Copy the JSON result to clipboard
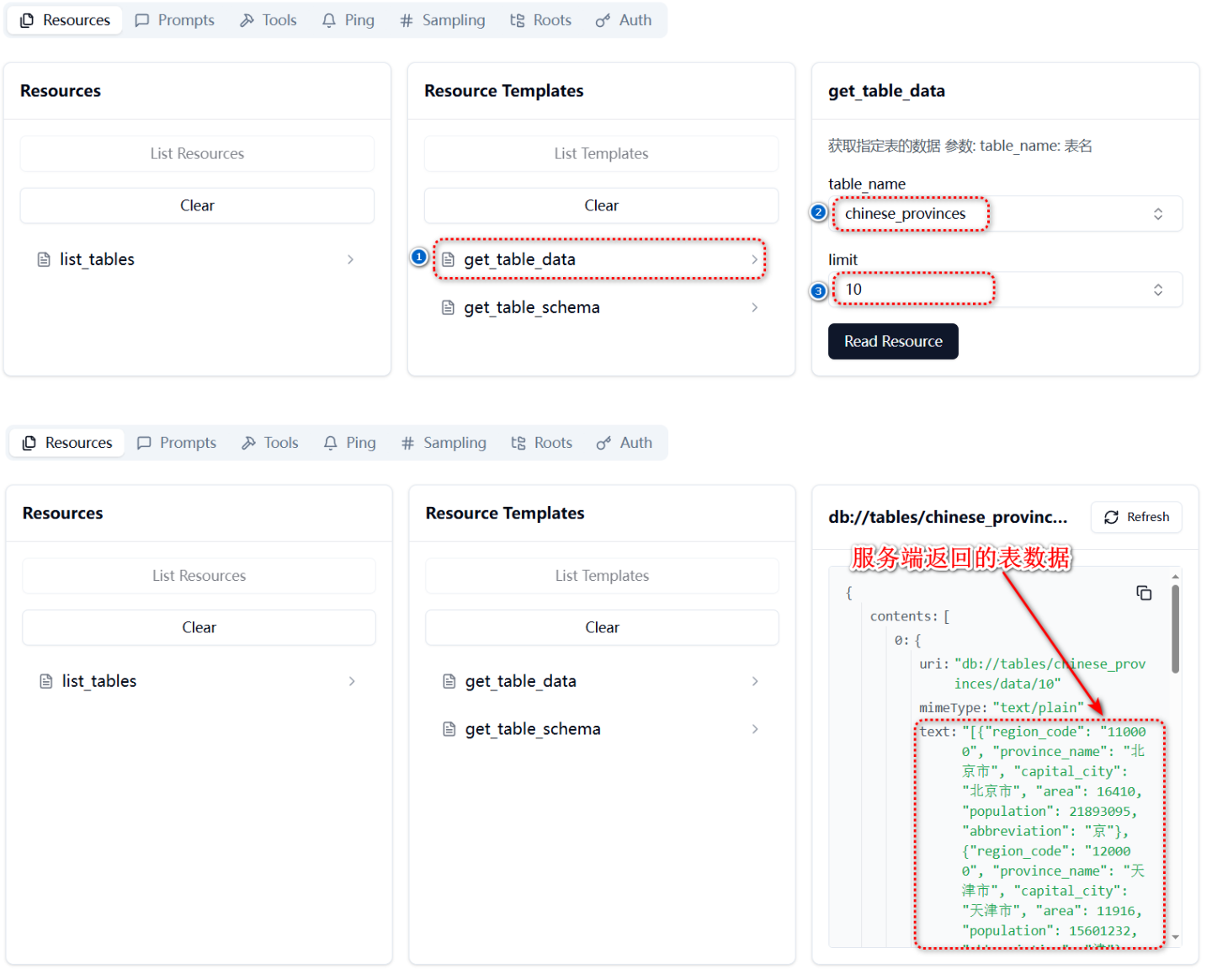The height and width of the screenshot is (980, 1212). 1144,594
